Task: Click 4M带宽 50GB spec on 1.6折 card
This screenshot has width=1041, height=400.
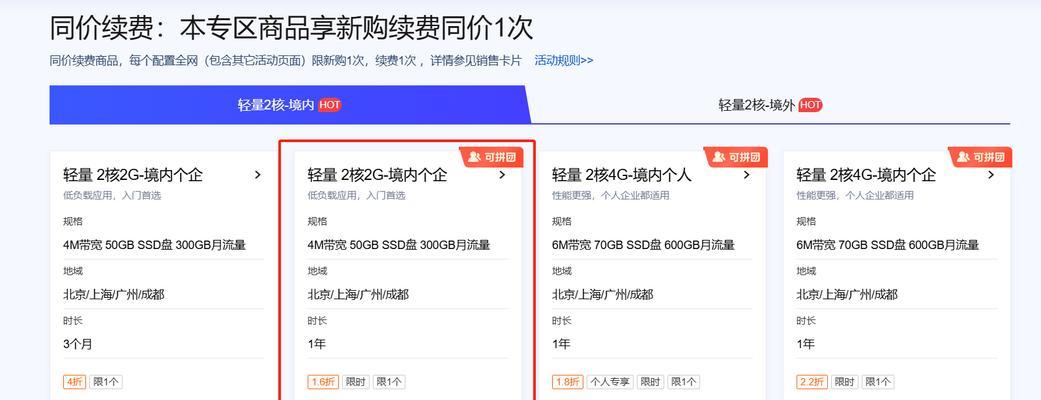Action: click(399, 245)
